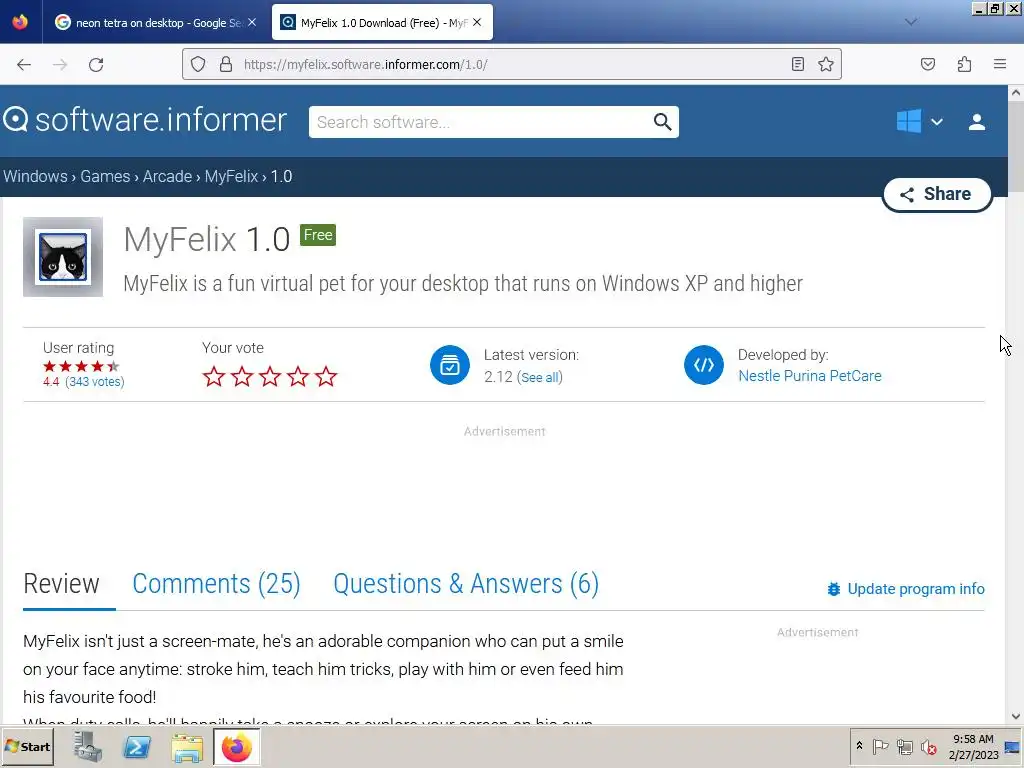Click the 1.0 breadcrumb entry
This screenshot has height=768, width=1024.
coord(281,176)
